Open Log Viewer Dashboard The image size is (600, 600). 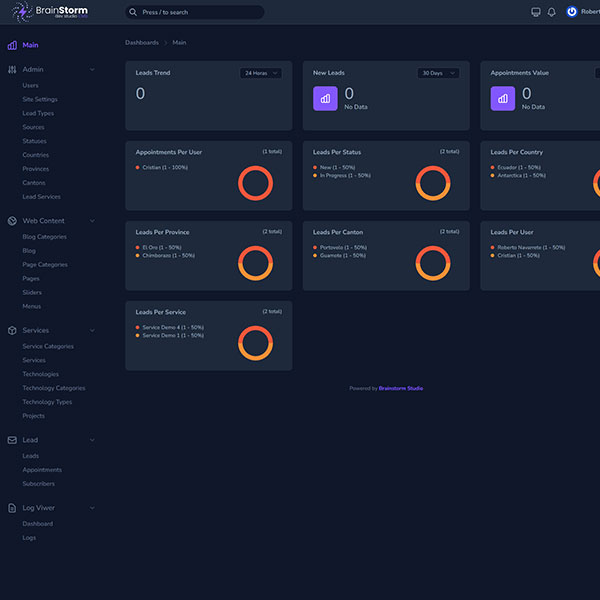(x=38, y=524)
